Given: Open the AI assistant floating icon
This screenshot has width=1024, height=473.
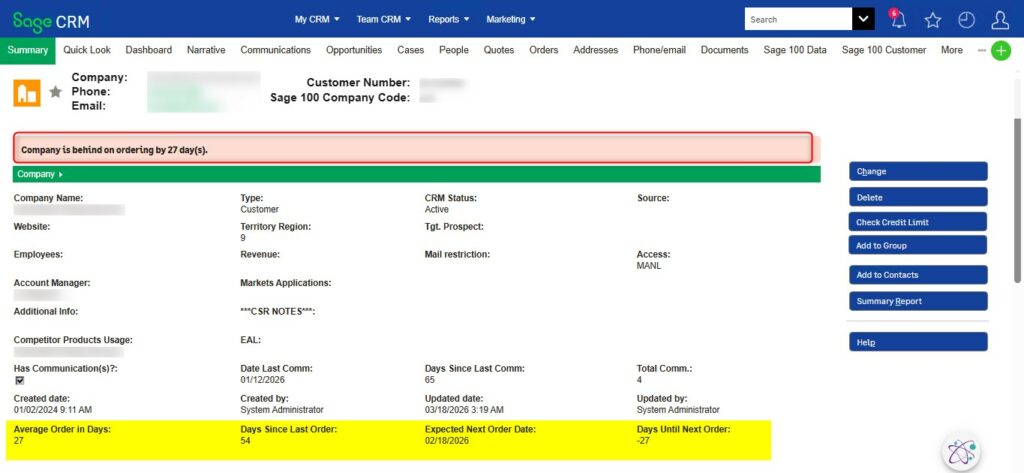Looking at the screenshot, I should [x=961, y=450].
